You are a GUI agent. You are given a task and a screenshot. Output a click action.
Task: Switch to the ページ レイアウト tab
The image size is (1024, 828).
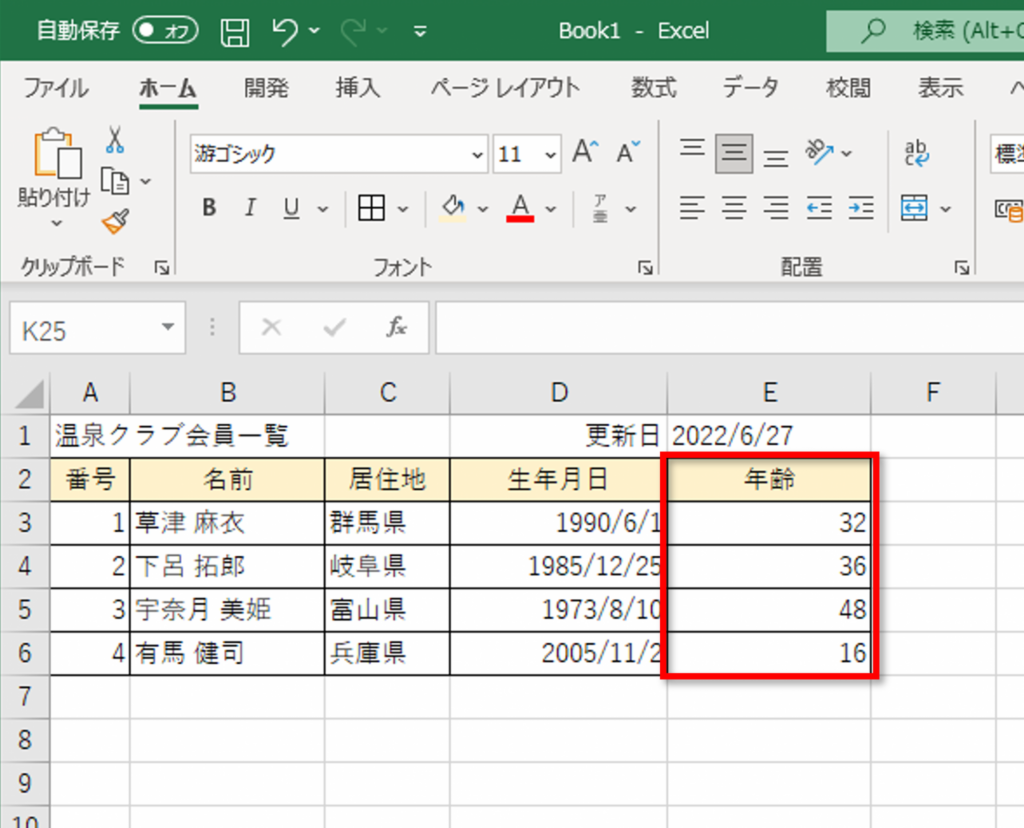(x=505, y=88)
